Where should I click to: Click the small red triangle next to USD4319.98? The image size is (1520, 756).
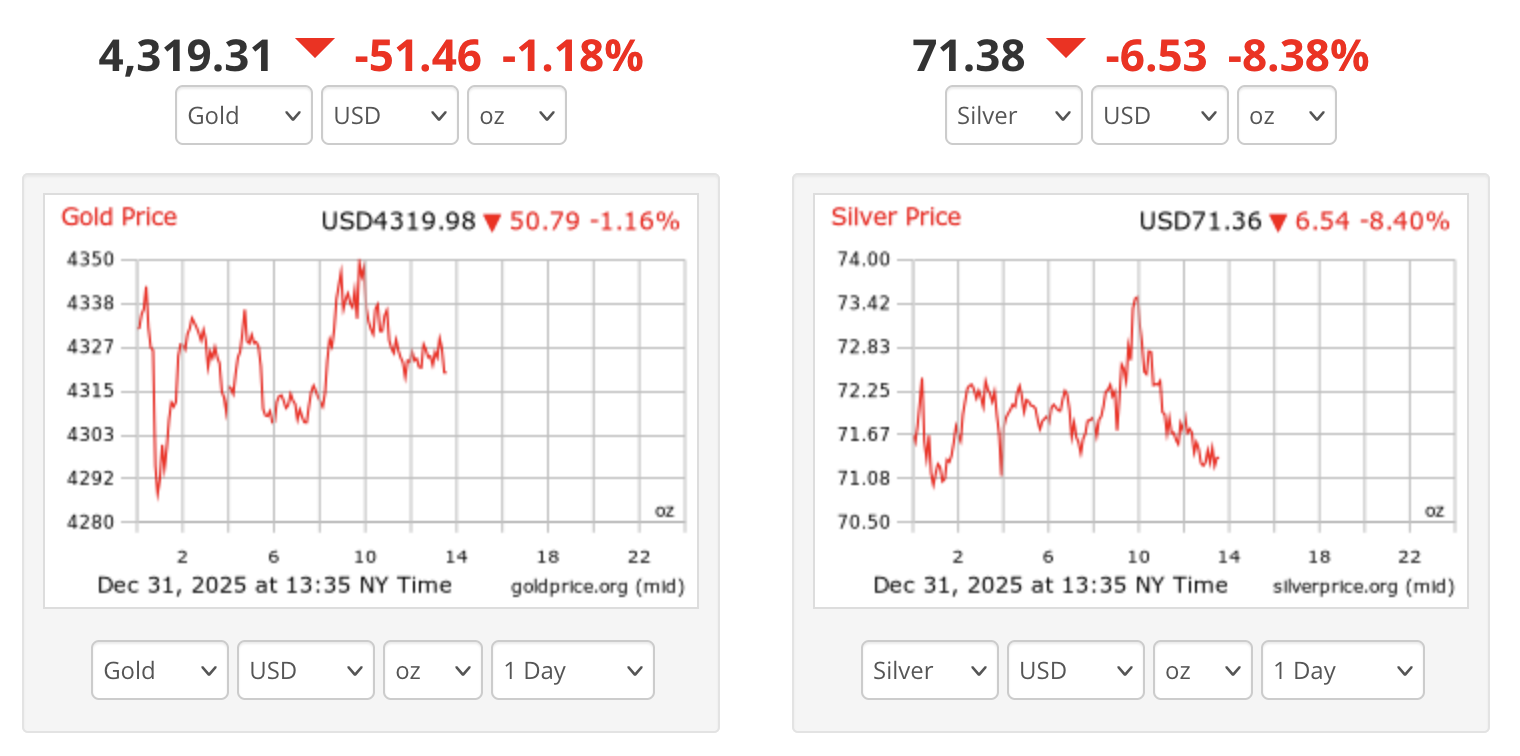[491, 222]
